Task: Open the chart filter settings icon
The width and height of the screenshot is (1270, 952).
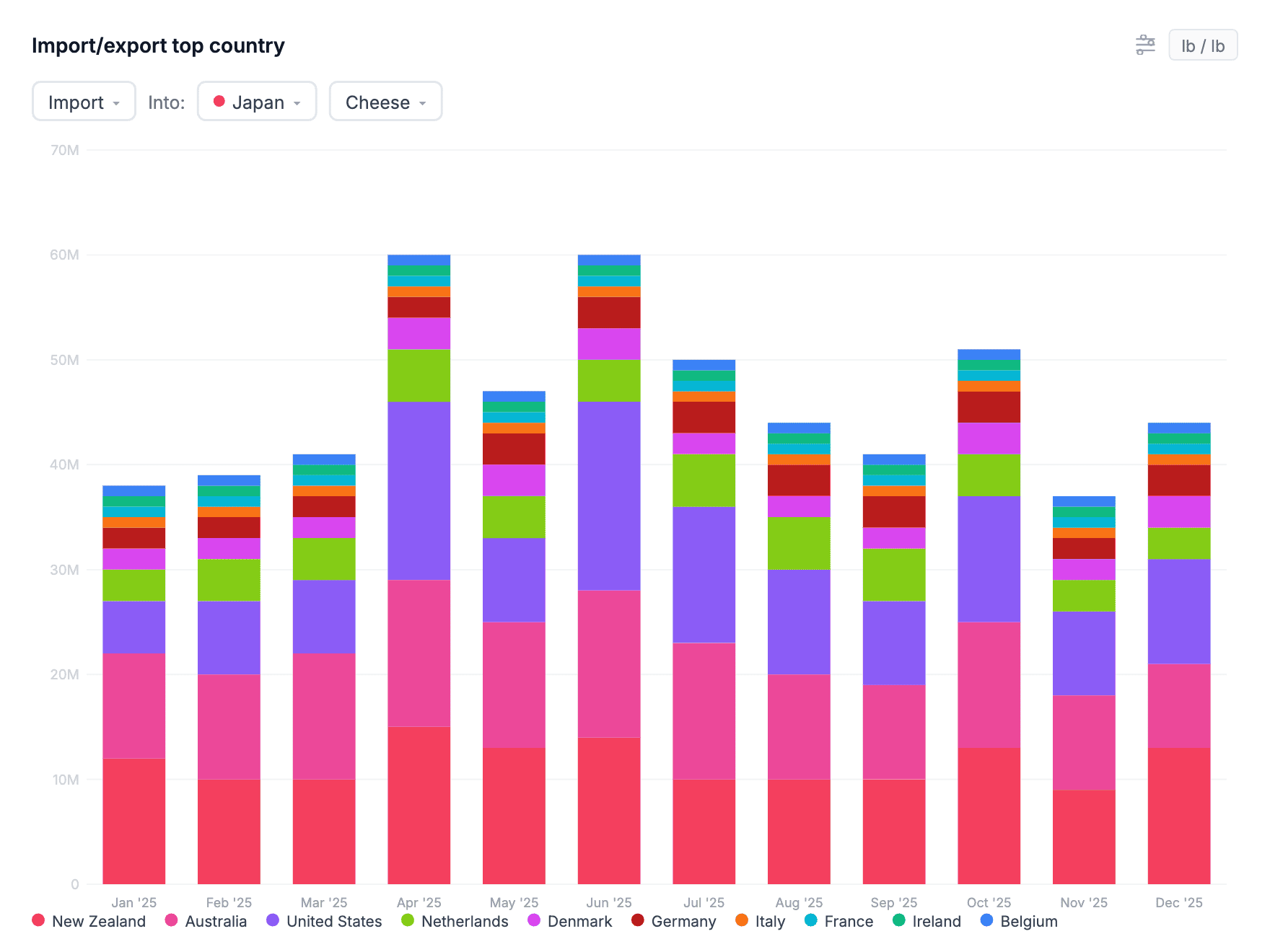Action: click(1144, 45)
